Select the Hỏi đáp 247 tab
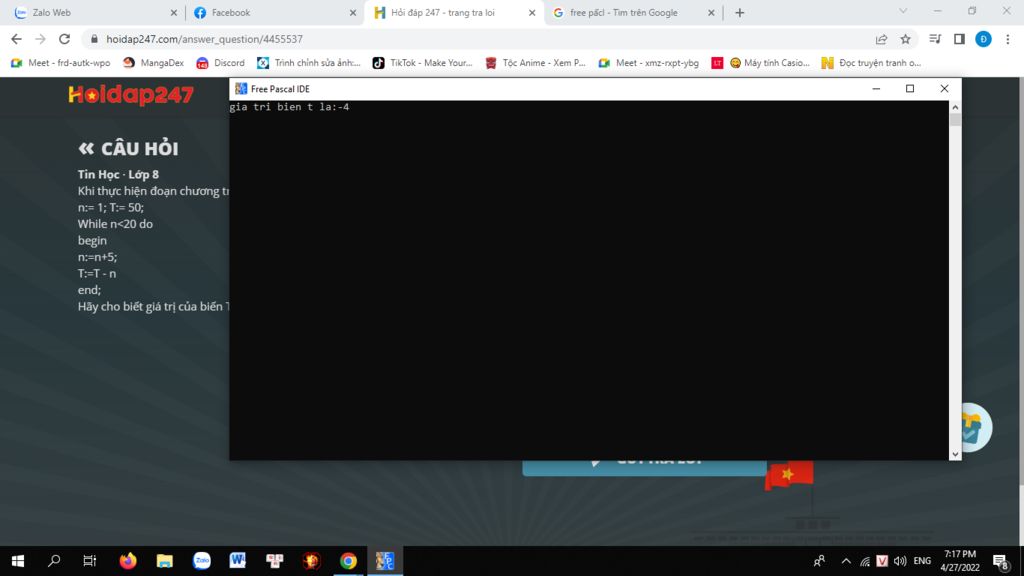 (454, 12)
